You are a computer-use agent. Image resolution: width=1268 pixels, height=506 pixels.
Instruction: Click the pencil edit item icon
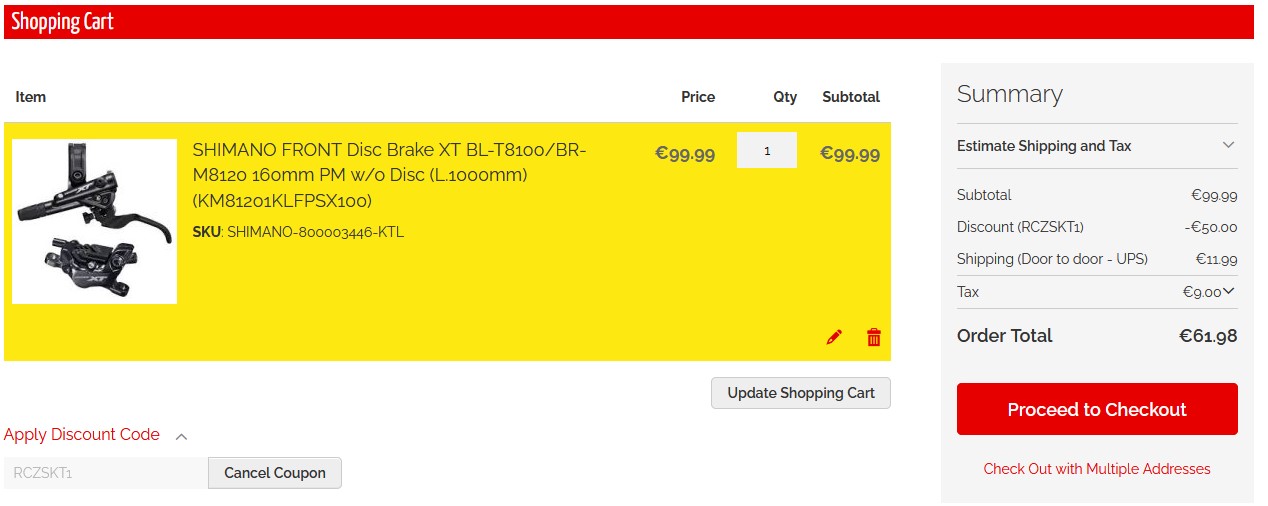(834, 337)
